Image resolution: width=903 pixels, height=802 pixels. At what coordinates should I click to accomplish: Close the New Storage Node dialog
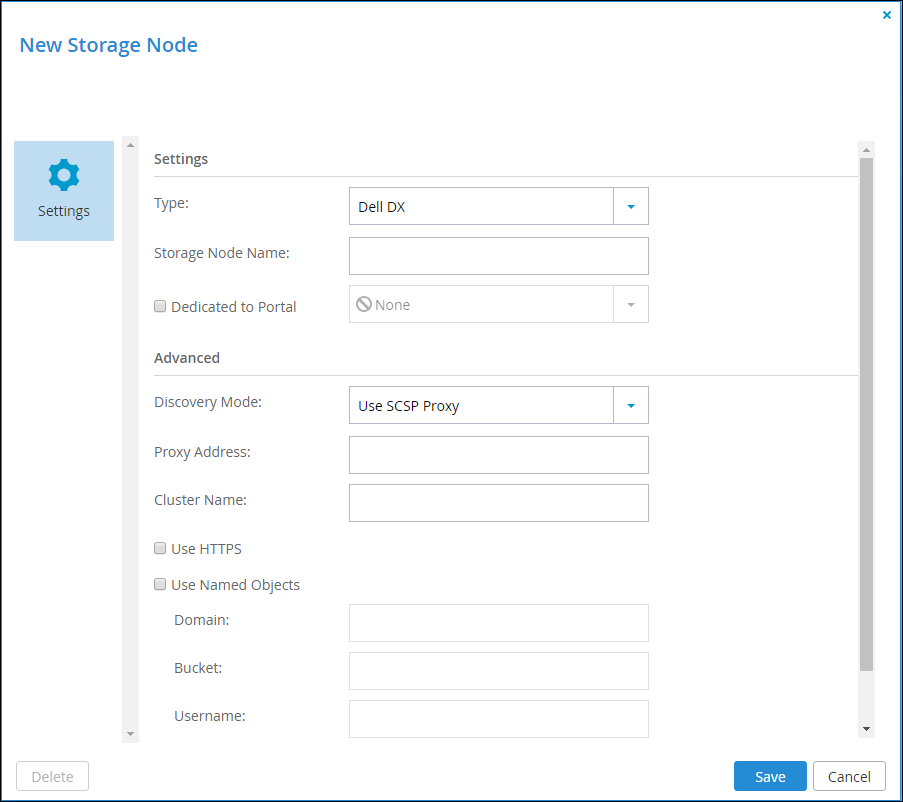886,15
